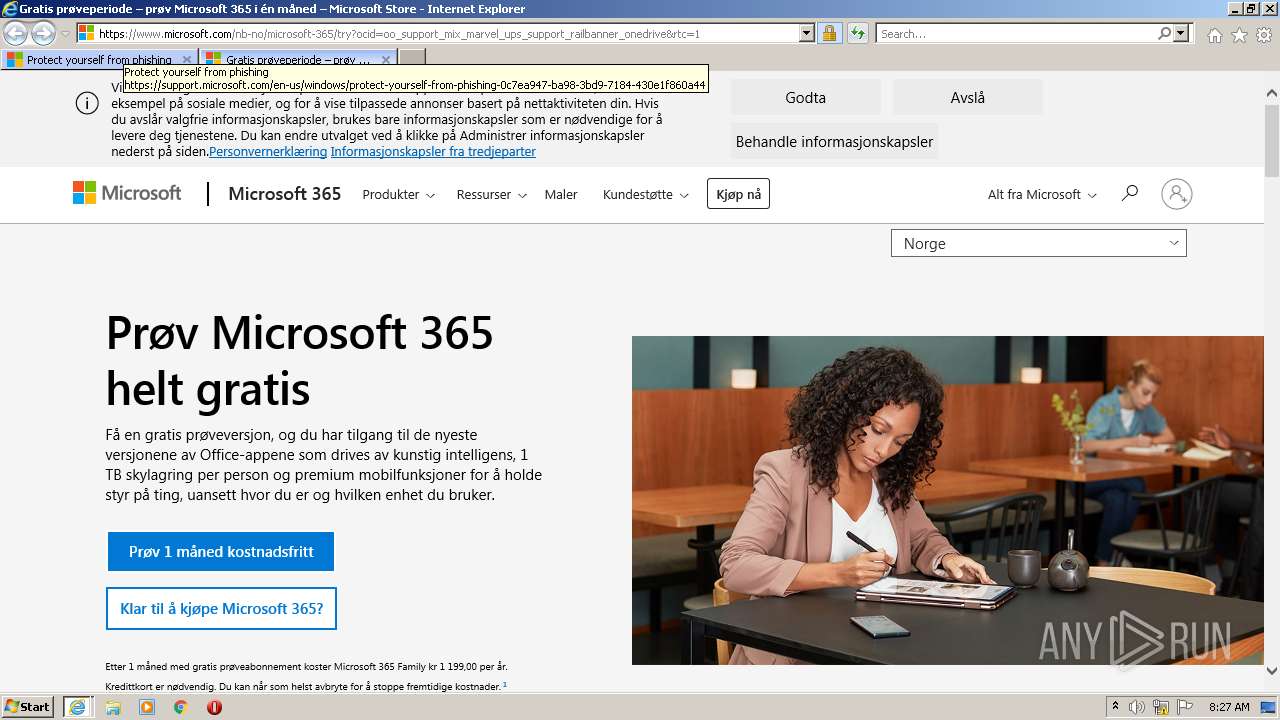Close the 'Protect yourself from phishing' tab

point(187,60)
